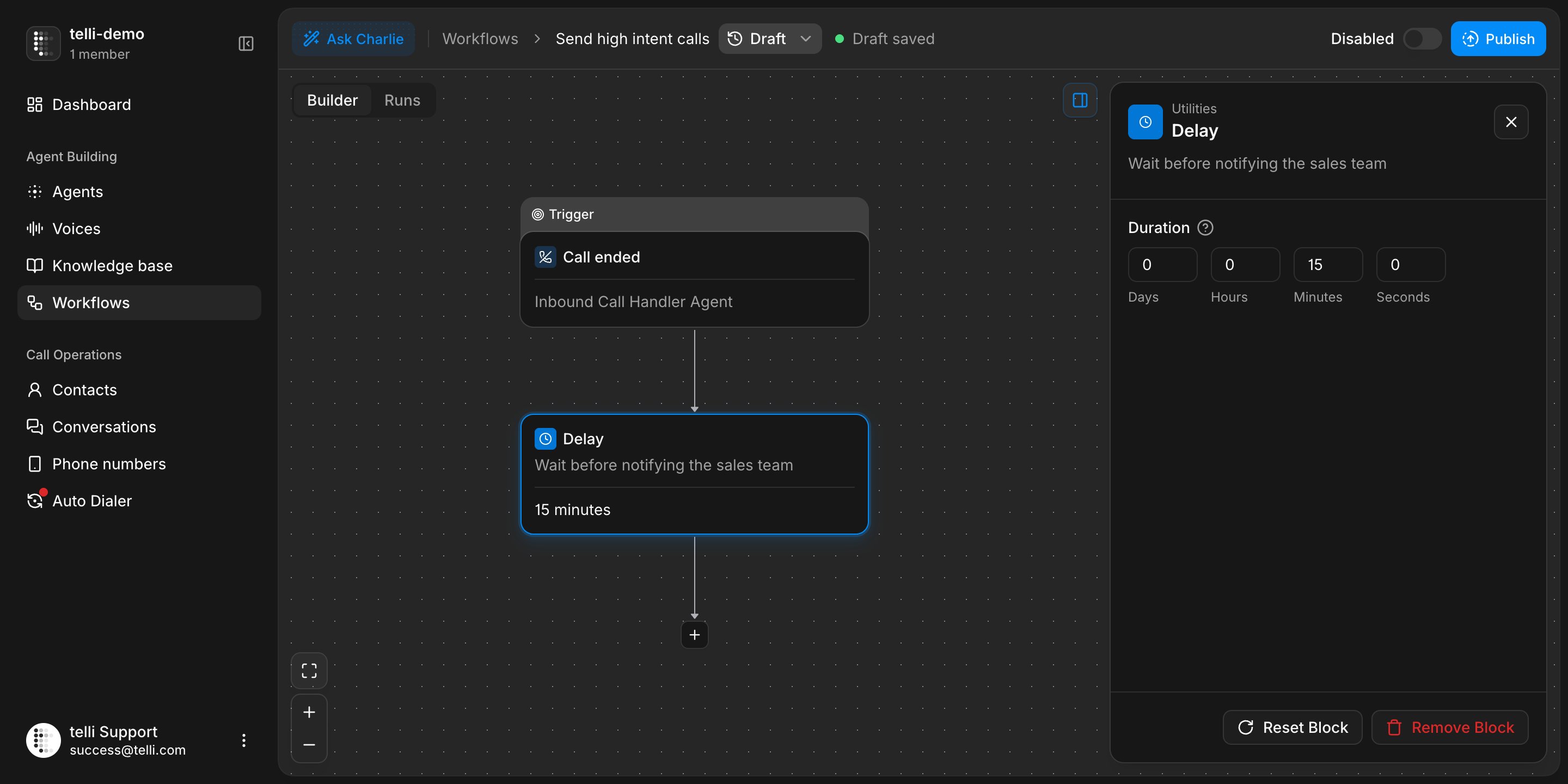Toggle the side panel layout icon
The width and height of the screenshot is (1568, 784).
coord(1080,100)
